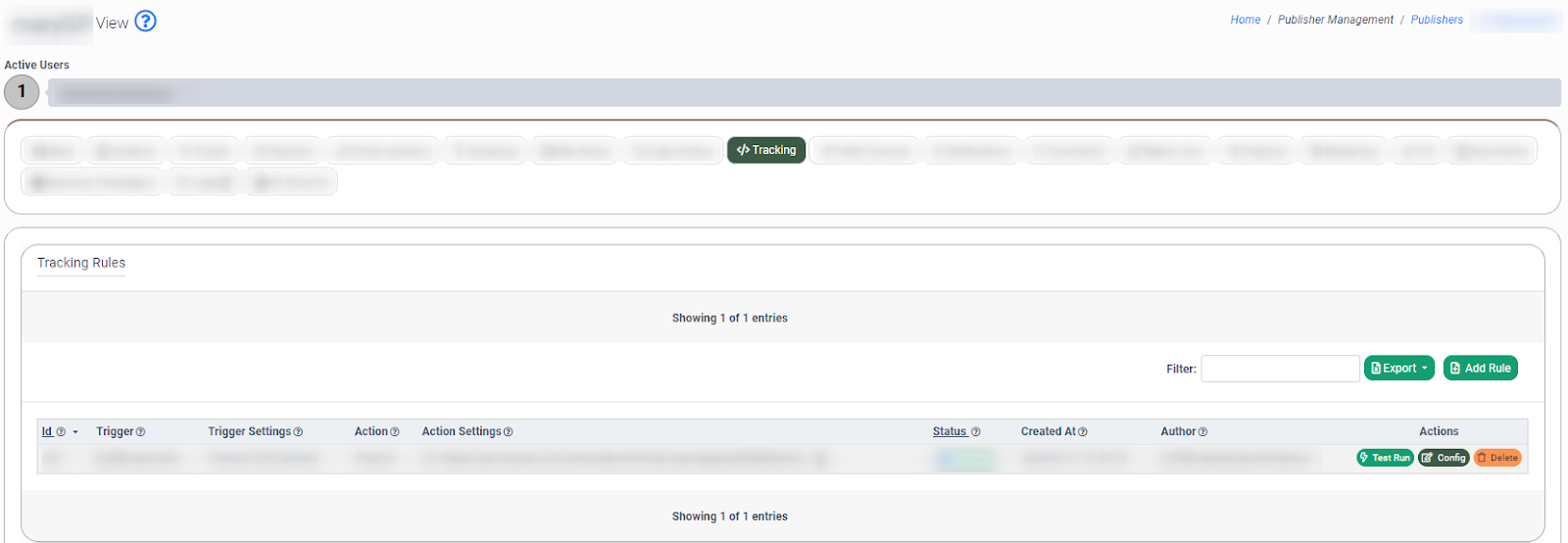Click the help icon beside Created At header

point(1082,432)
